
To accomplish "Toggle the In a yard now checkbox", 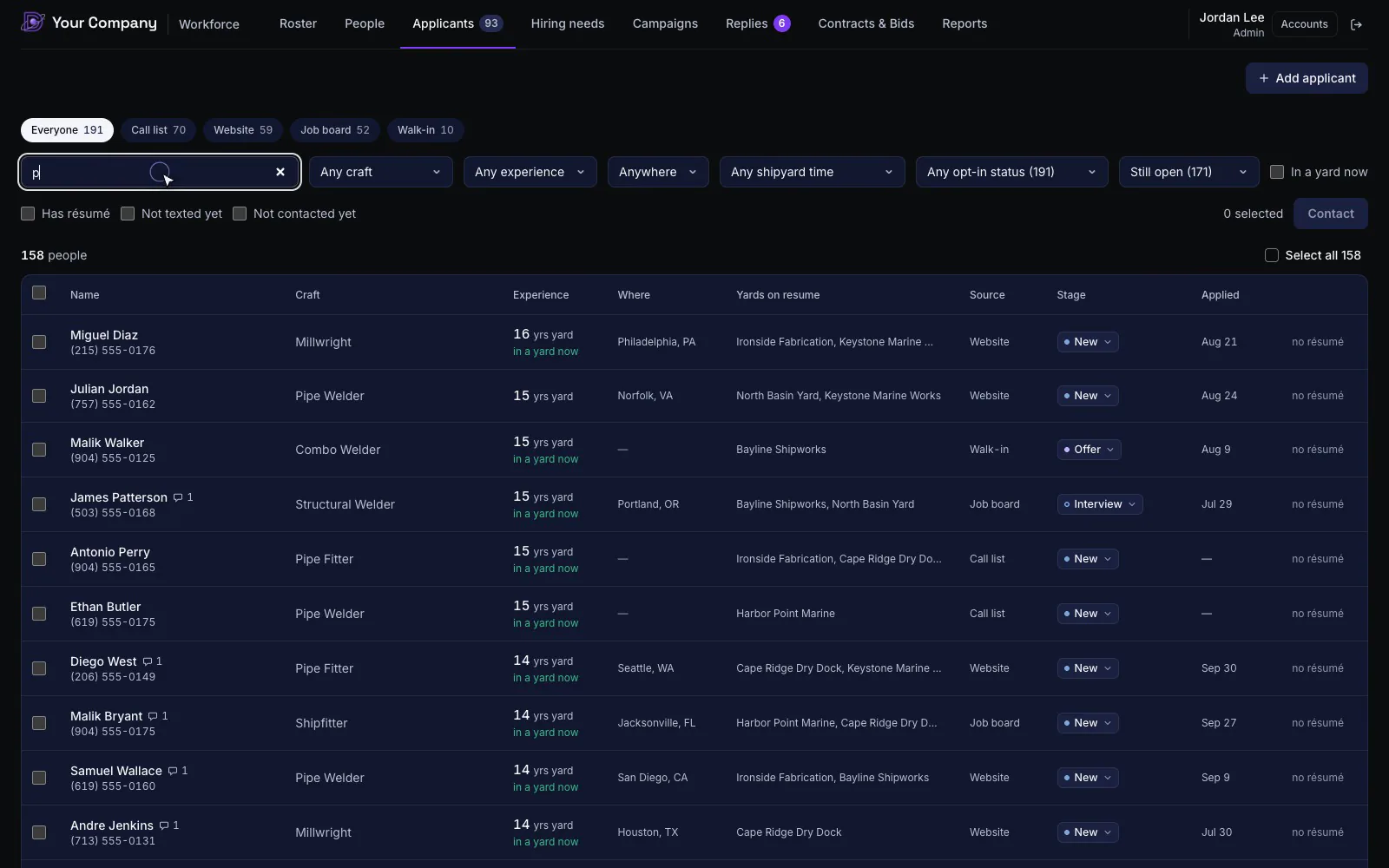I will click(1277, 172).
